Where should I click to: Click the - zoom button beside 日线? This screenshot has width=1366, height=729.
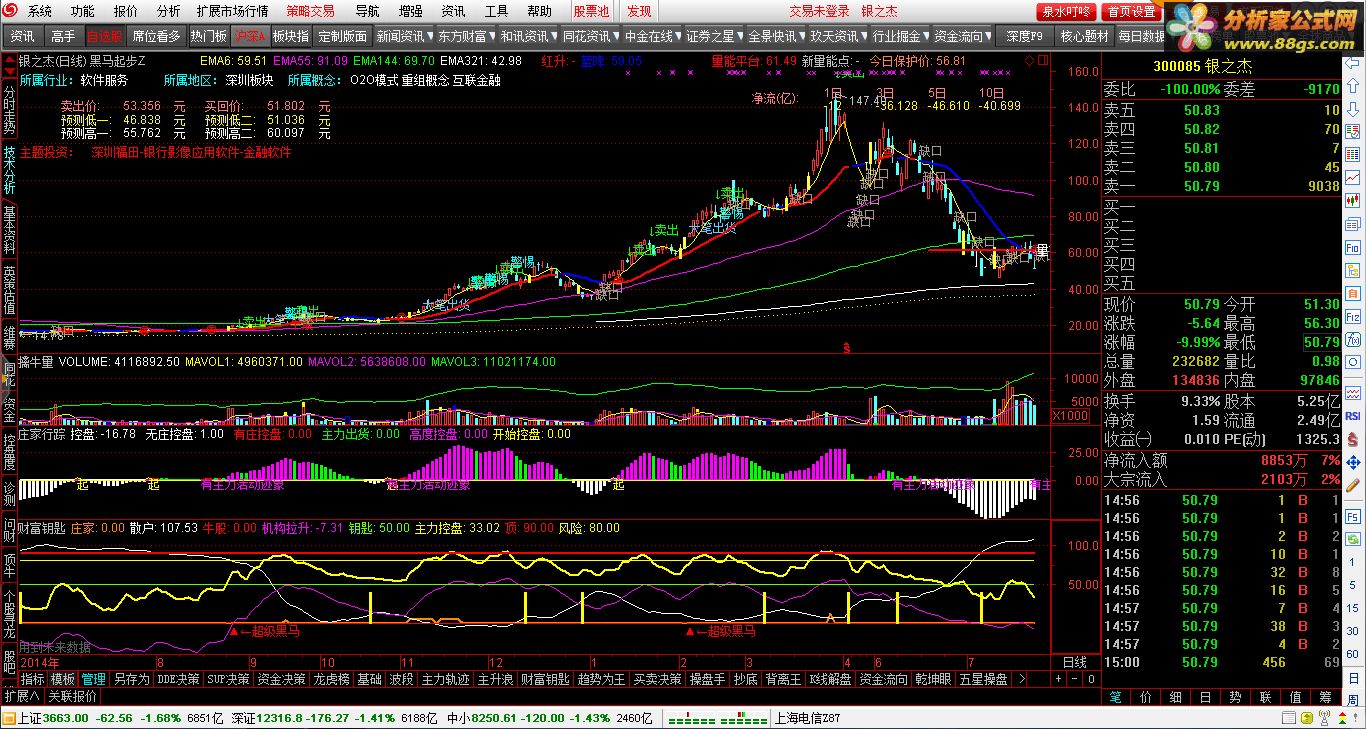point(1075,679)
